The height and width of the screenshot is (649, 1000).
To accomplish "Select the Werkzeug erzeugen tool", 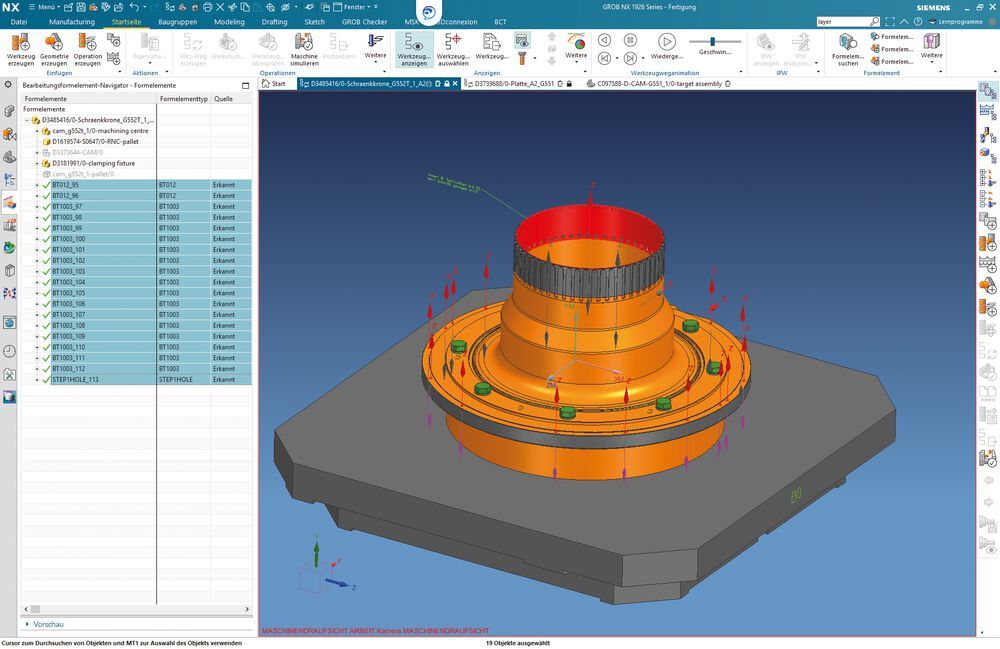I will [20, 47].
